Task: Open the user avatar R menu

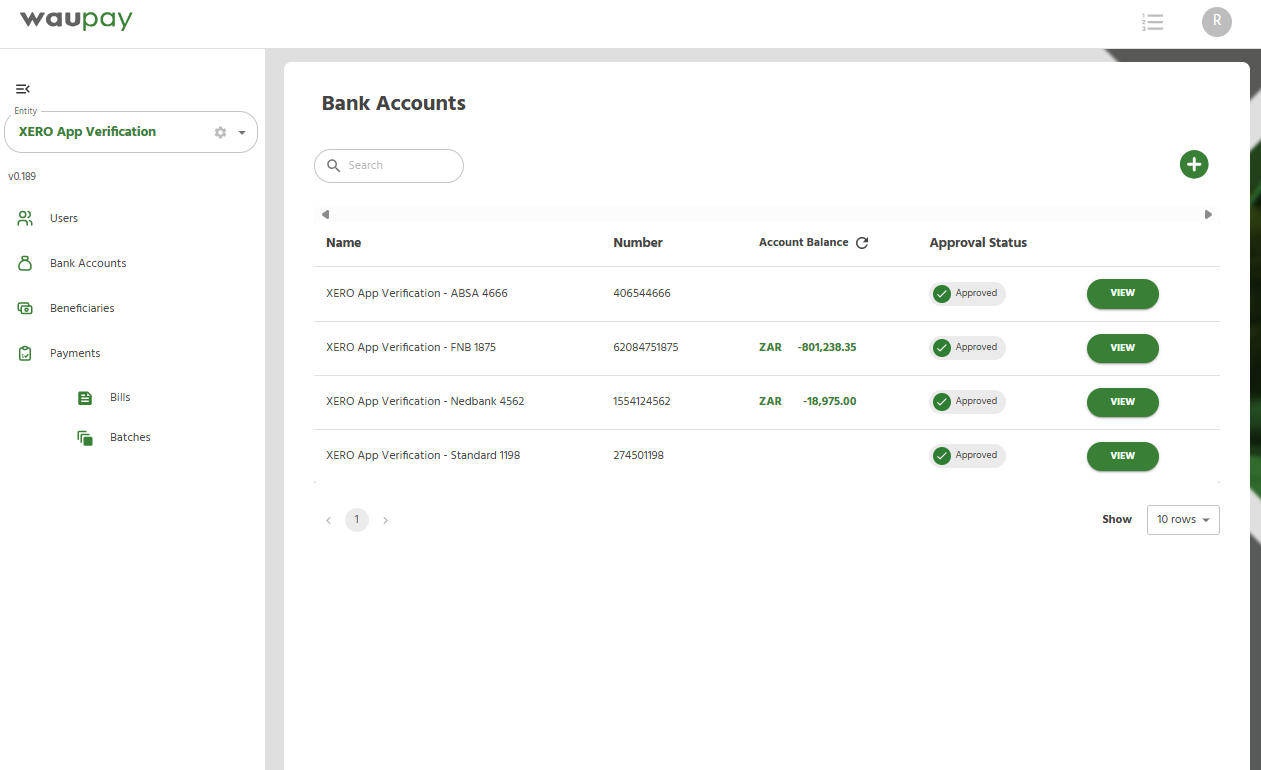Action: pyautogui.click(x=1217, y=22)
